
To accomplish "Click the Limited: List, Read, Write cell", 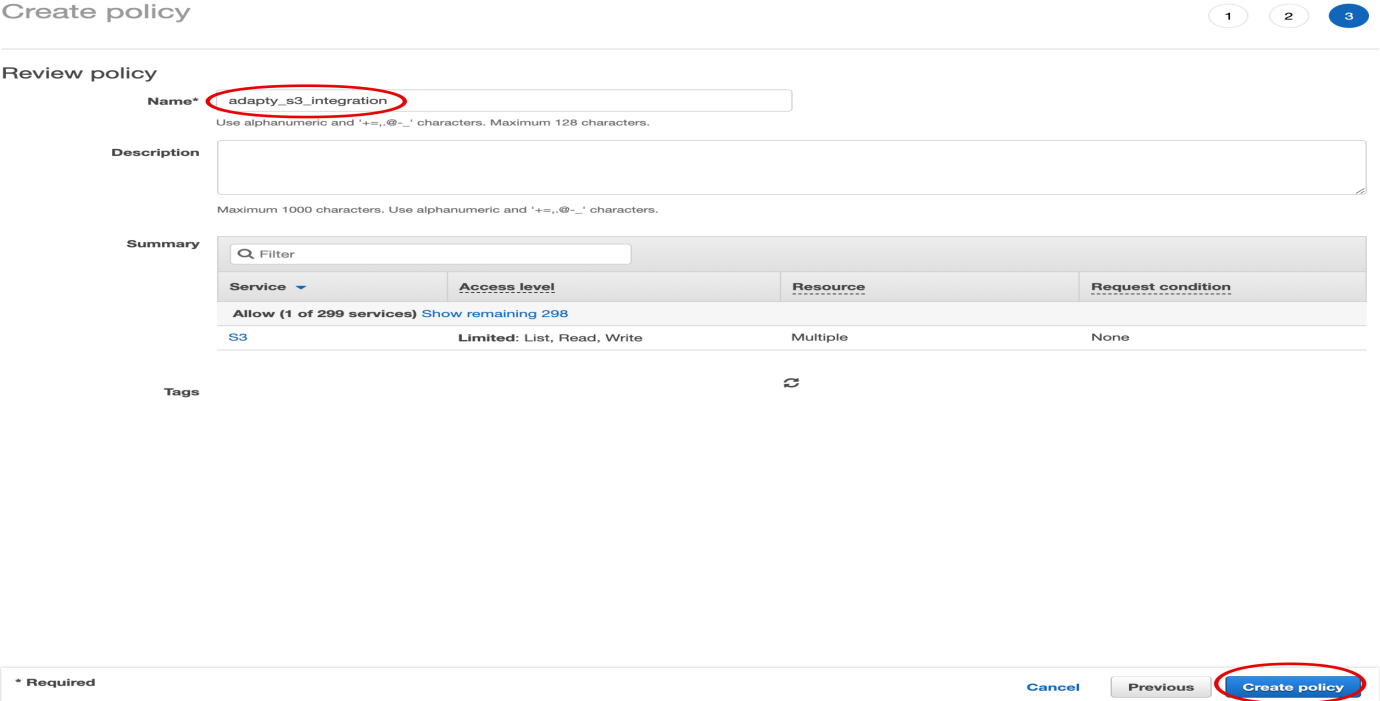I will pyautogui.click(x=550, y=338).
